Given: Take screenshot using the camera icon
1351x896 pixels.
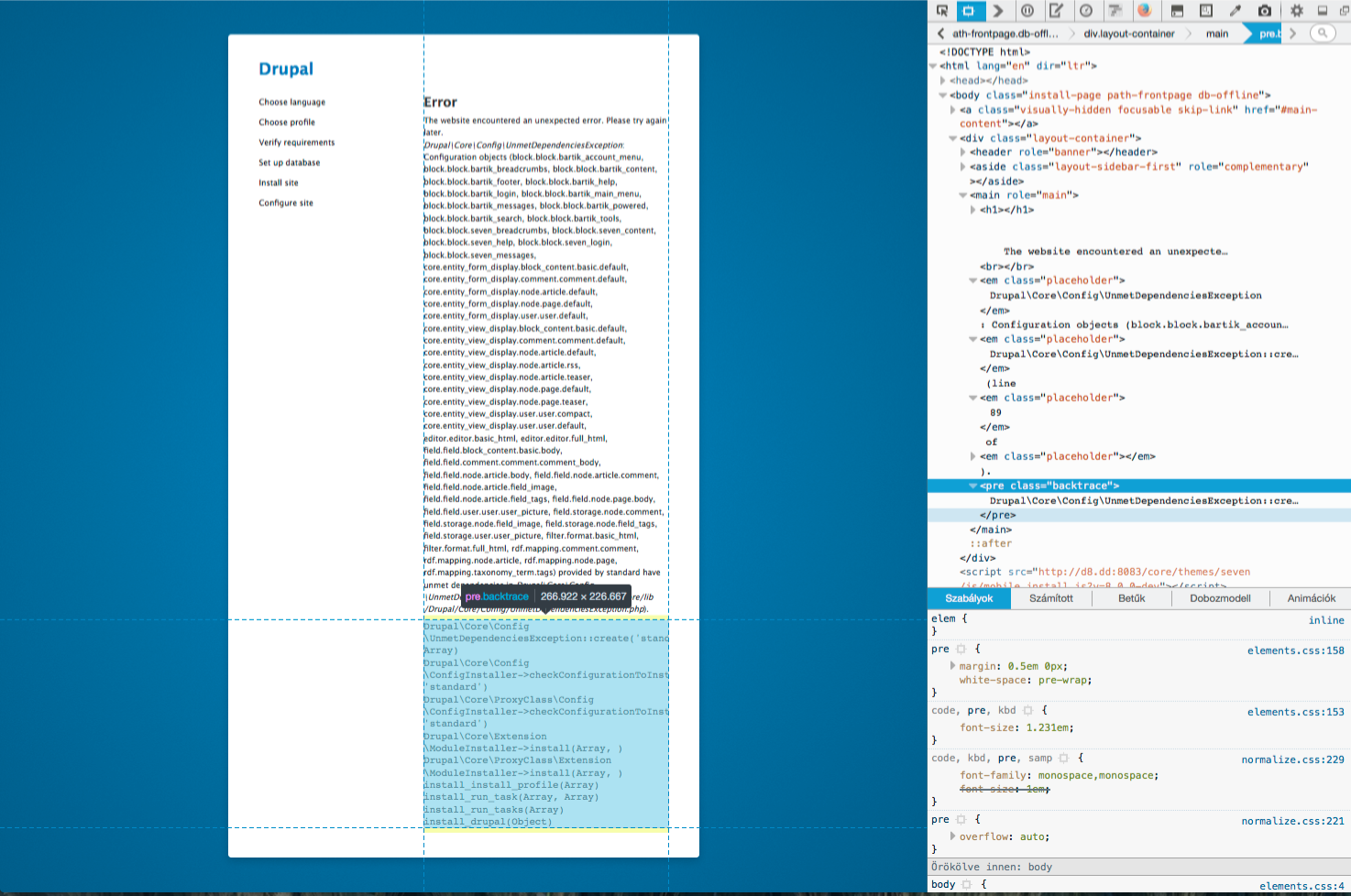Looking at the screenshot, I should (1265, 11).
